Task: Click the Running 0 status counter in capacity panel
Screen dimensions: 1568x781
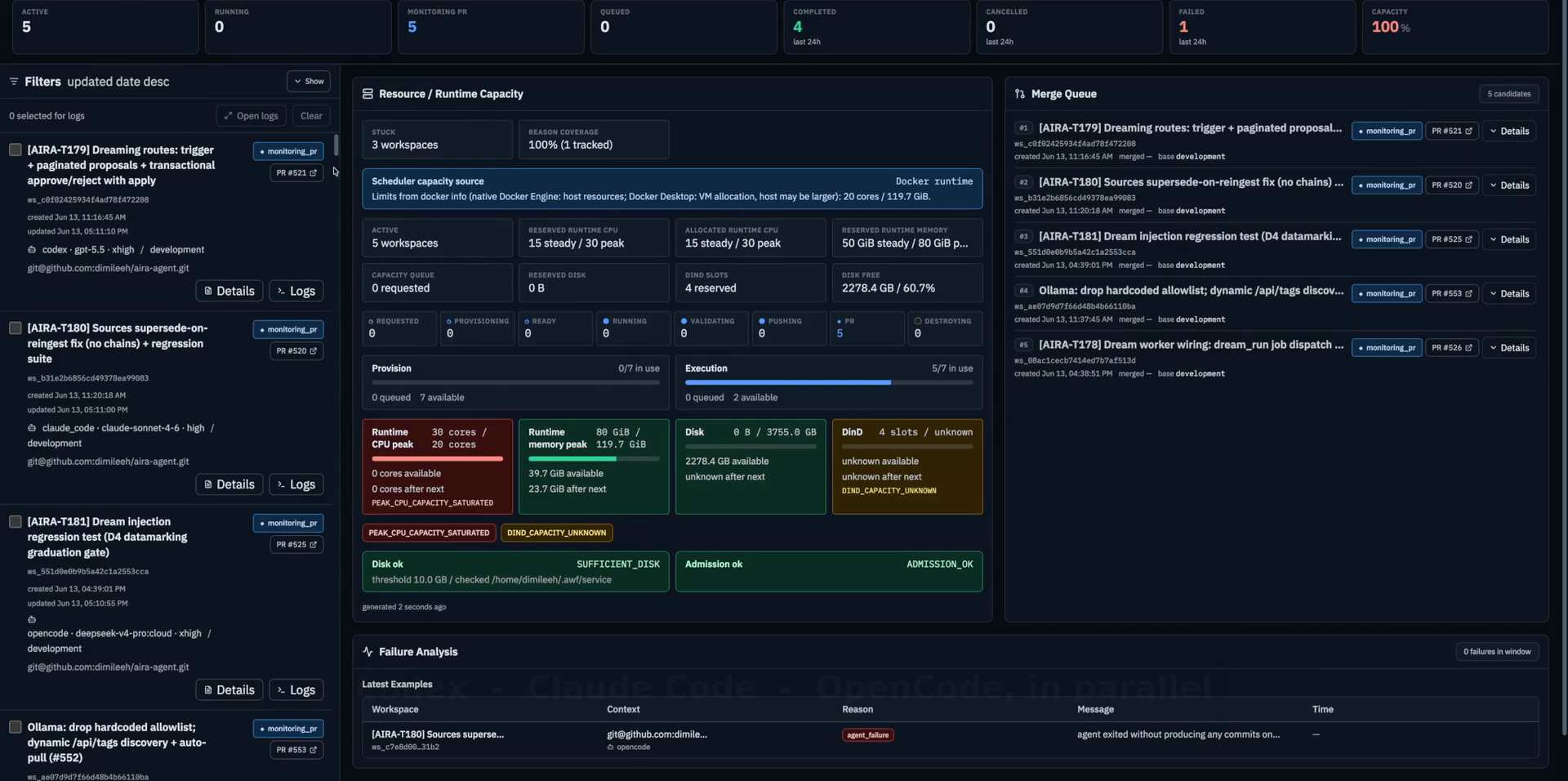Action: point(632,328)
